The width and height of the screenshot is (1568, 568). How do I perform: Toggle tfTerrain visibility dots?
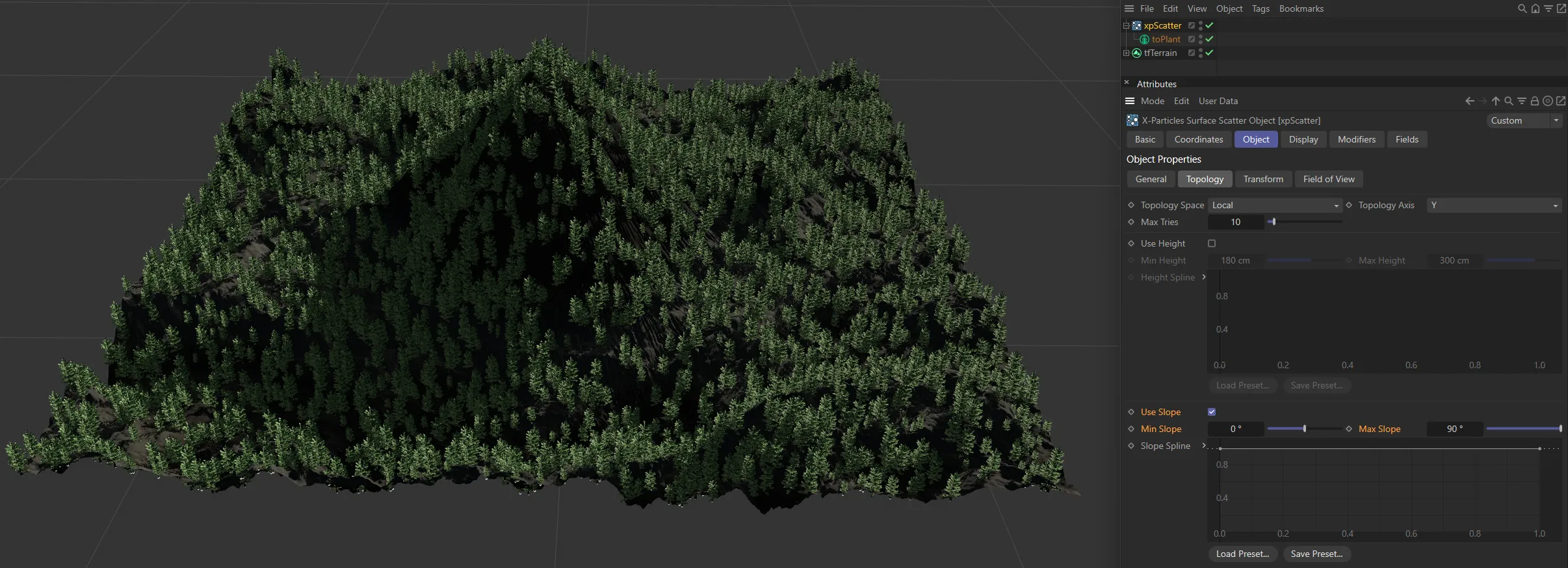click(x=1201, y=53)
